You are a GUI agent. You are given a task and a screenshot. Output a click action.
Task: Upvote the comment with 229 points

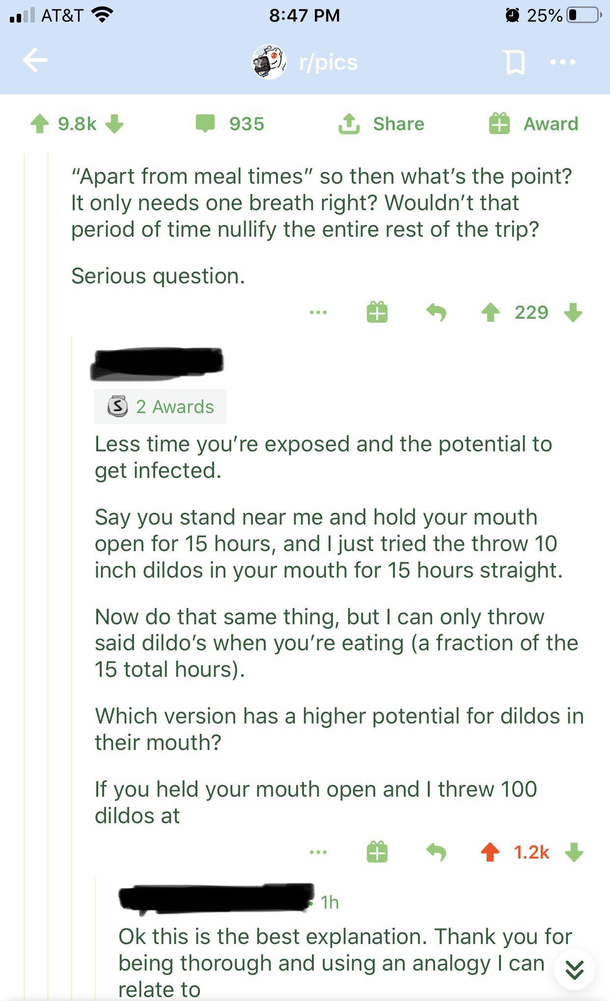[x=490, y=312]
